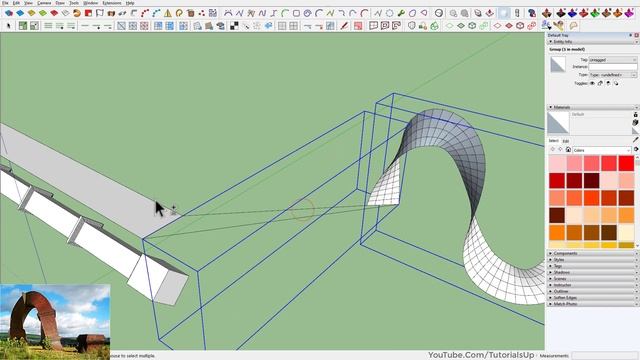Open the Tag dropdown showing Untagged
This screenshot has width=640, height=360.
(x=613, y=60)
